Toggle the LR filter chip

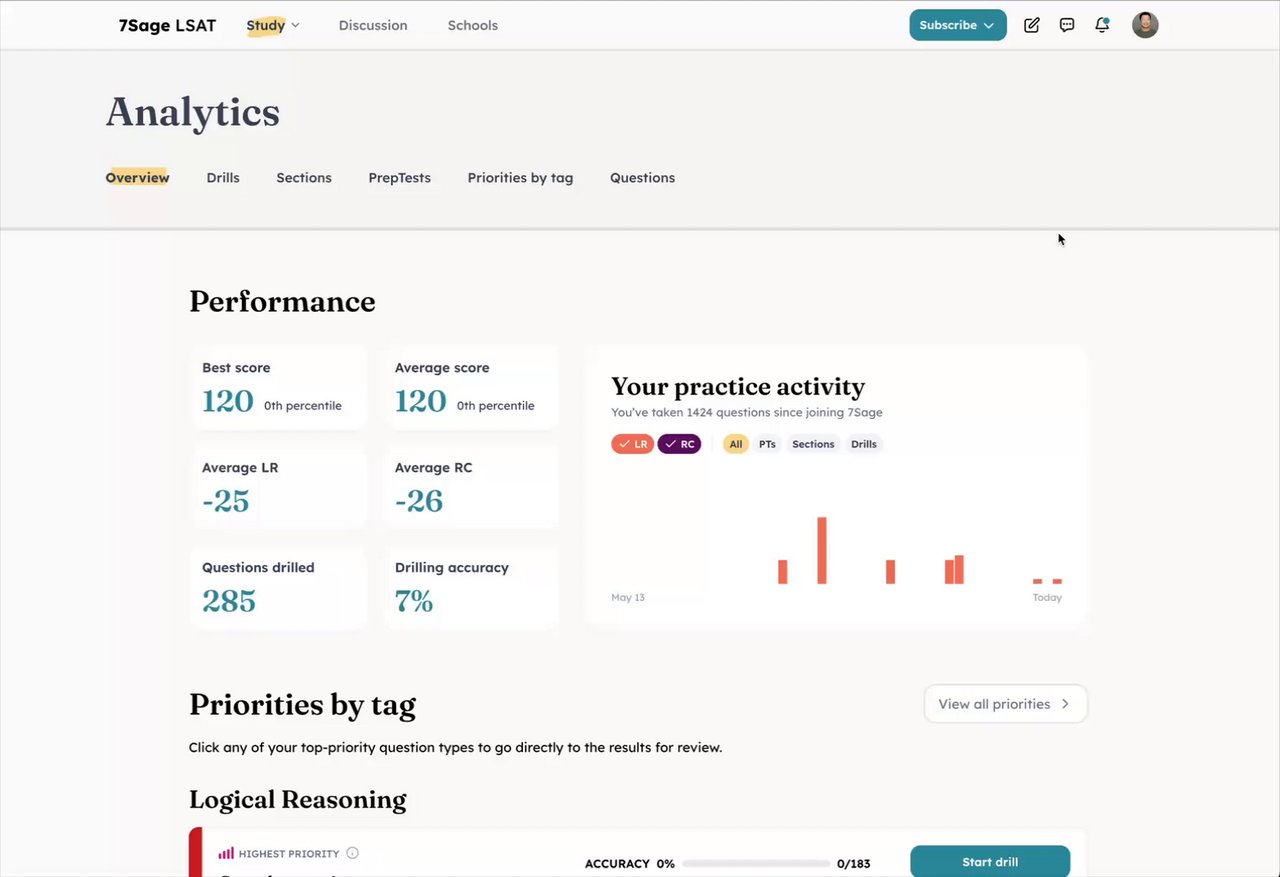click(632, 444)
